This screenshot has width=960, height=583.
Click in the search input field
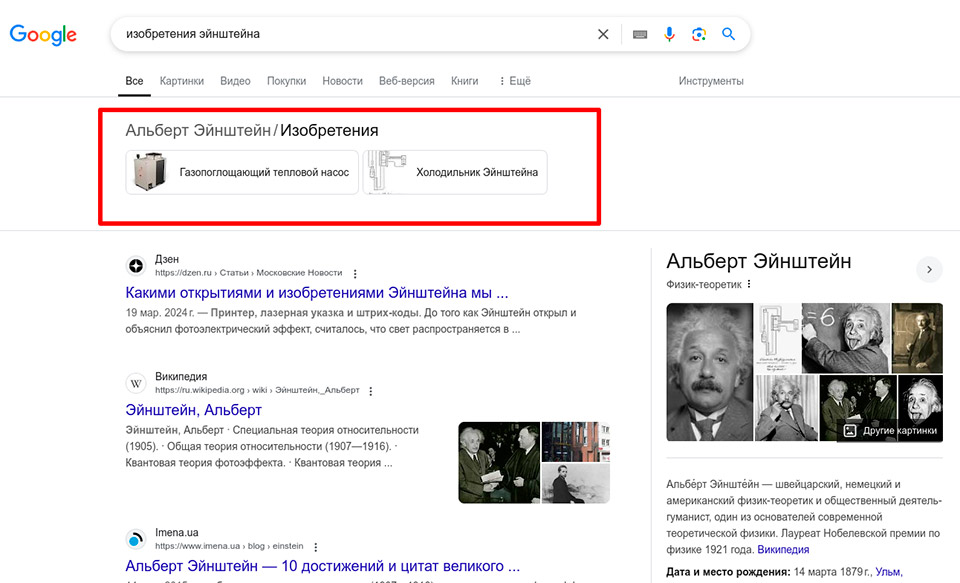[x=355, y=34]
